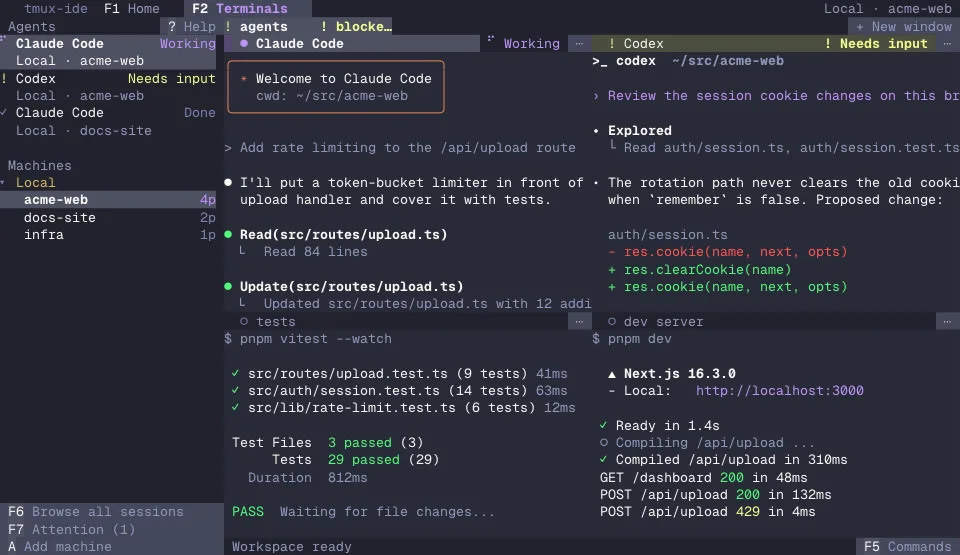The width and height of the screenshot is (960, 555).
Task: Click the POST /api/upload 429 log line
Action: click(707, 512)
